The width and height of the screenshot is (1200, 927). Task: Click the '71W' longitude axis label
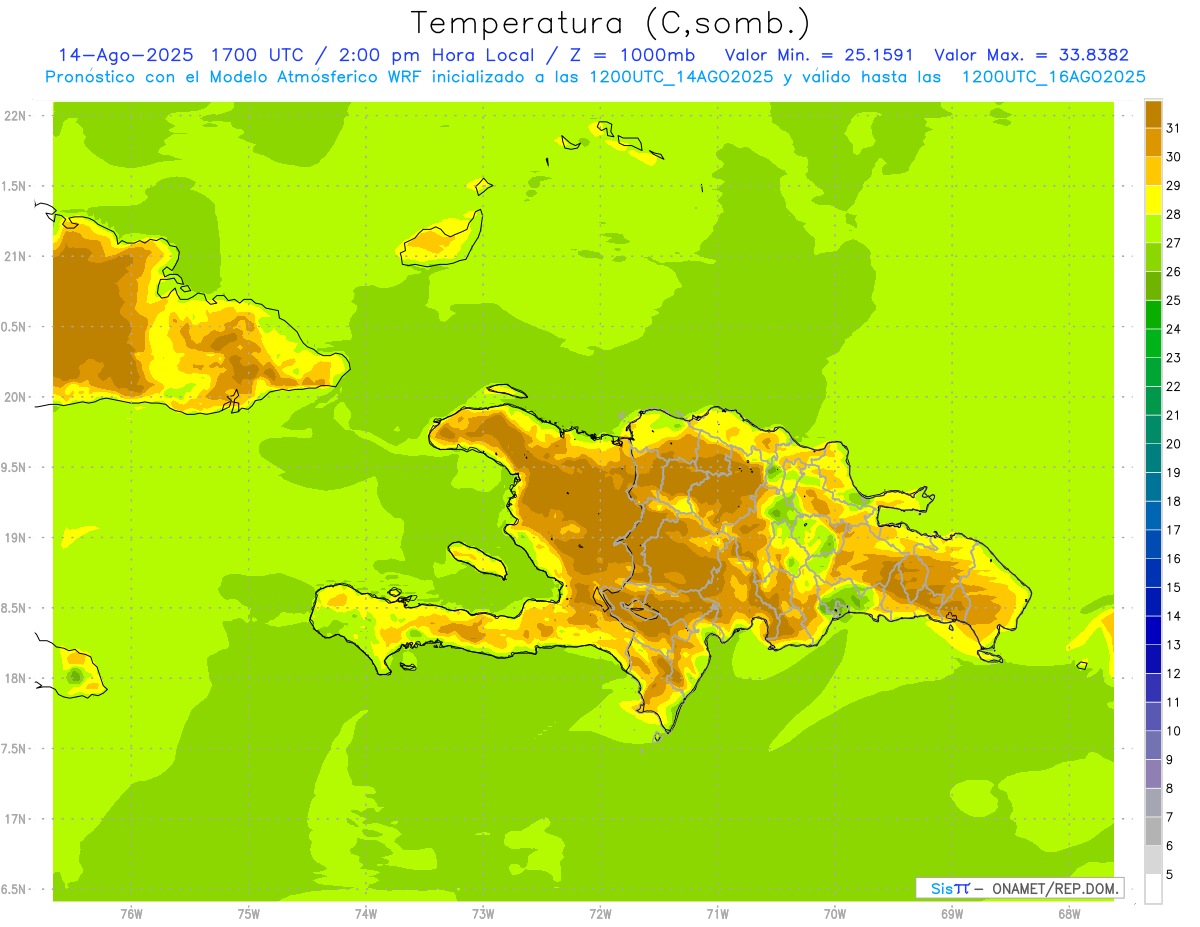[718, 914]
